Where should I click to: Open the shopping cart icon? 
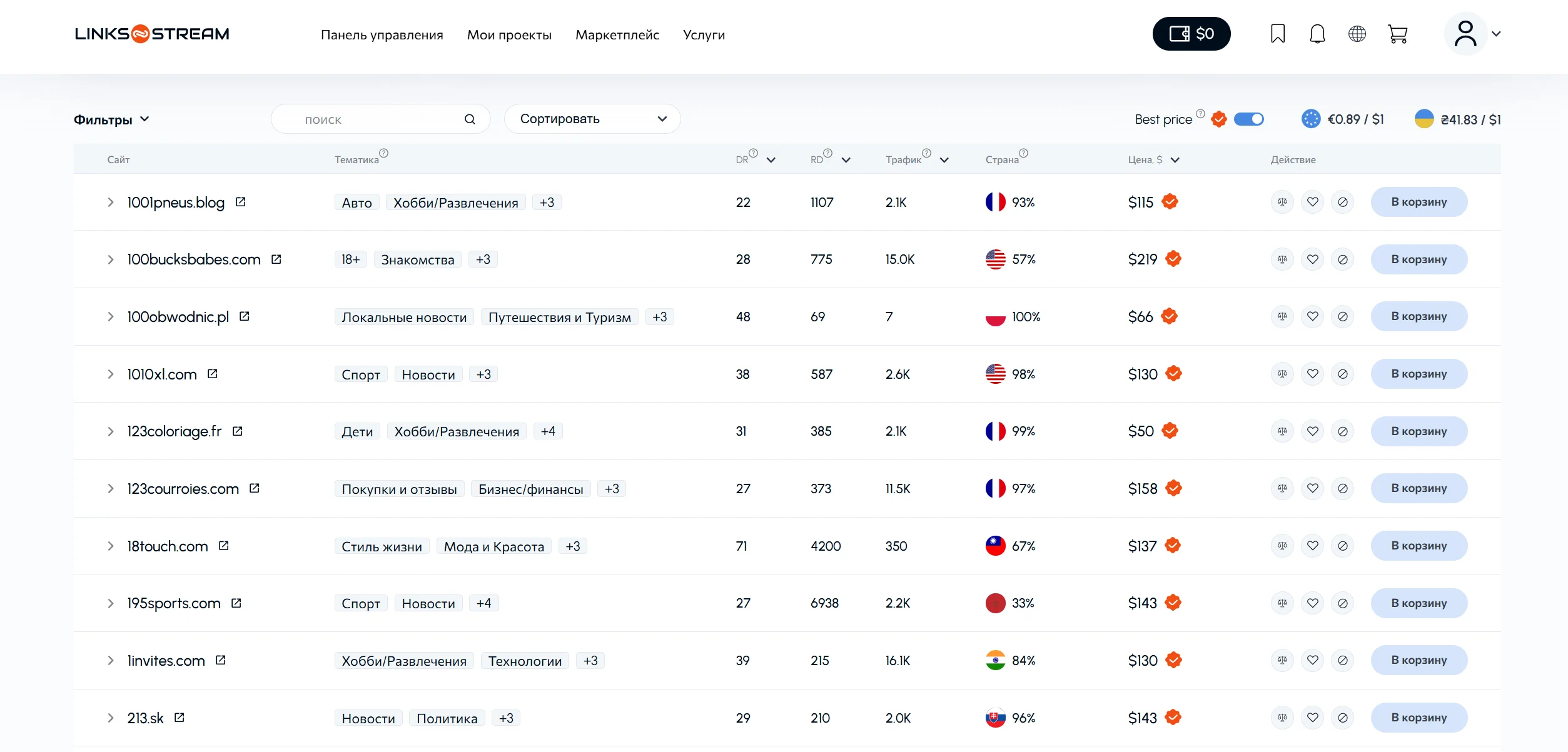pyautogui.click(x=1397, y=34)
